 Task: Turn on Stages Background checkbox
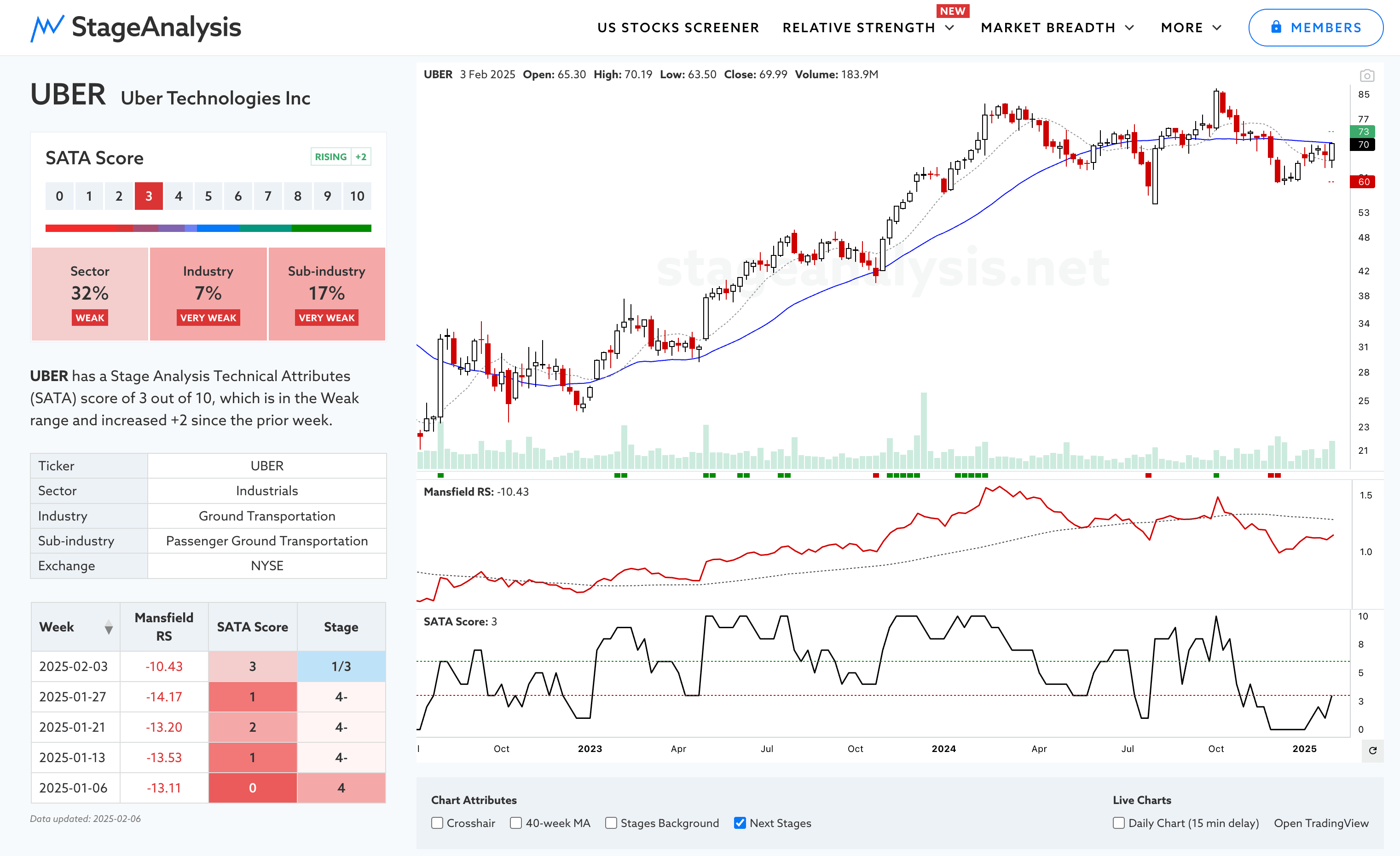(x=611, y=823)
